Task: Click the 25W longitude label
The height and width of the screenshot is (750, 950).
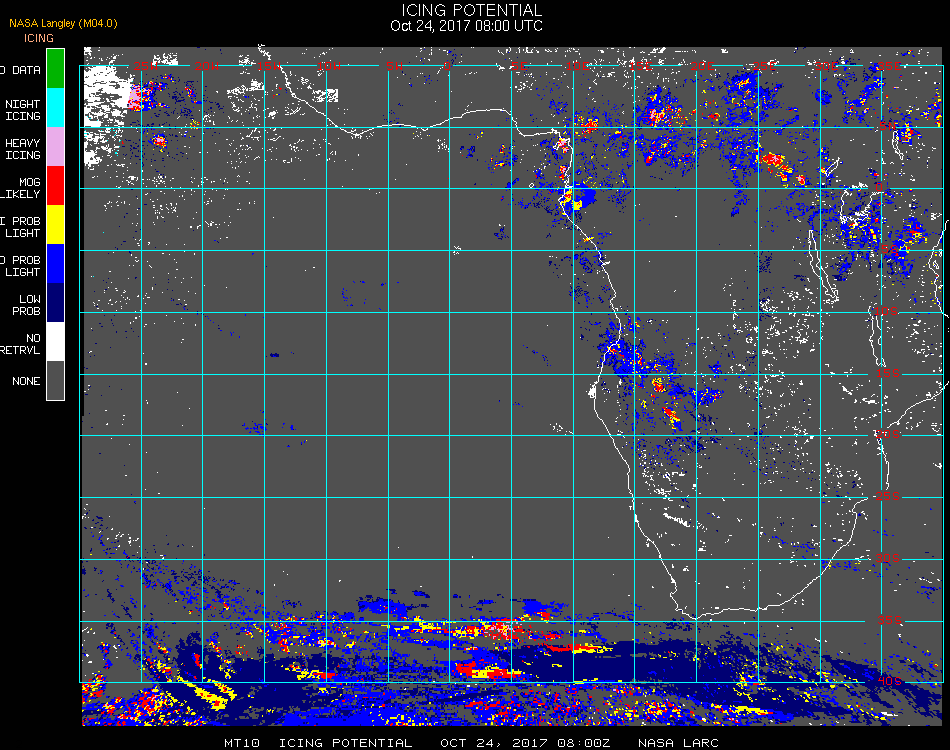Action: click(145, 66)
